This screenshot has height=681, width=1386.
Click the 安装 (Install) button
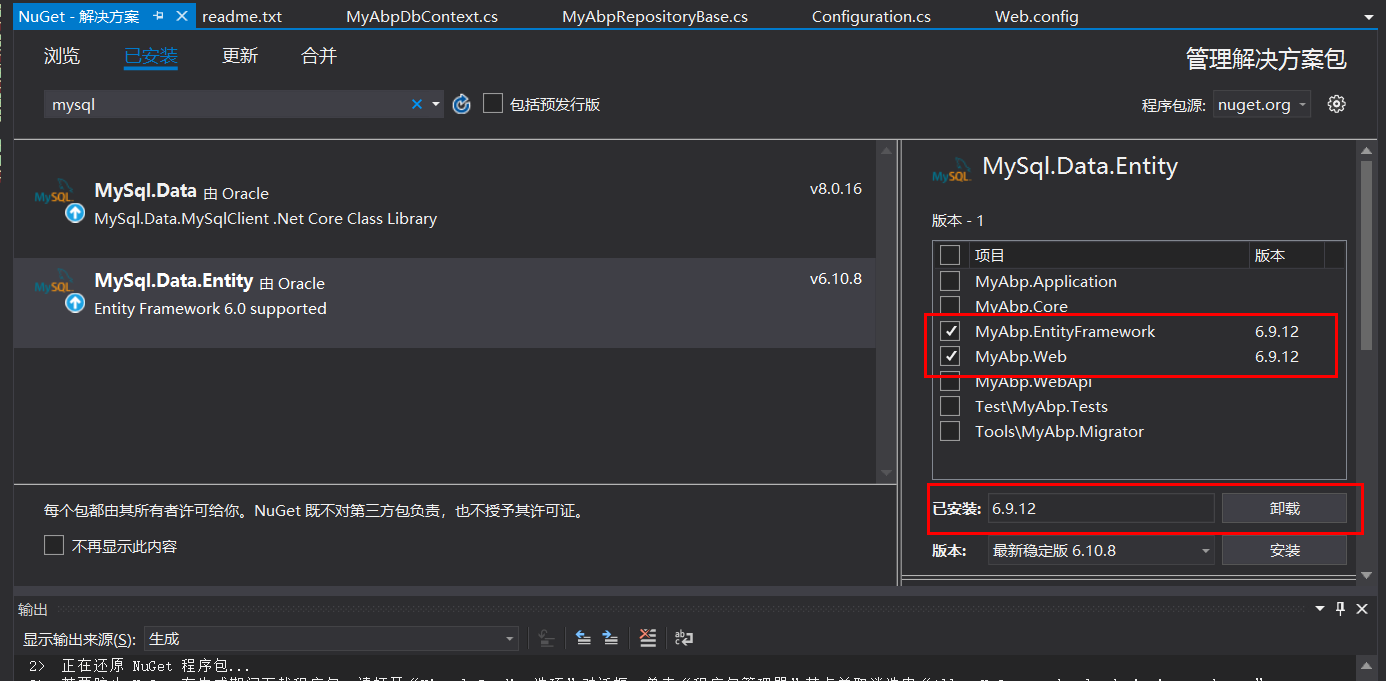[x=1284, y=550]
